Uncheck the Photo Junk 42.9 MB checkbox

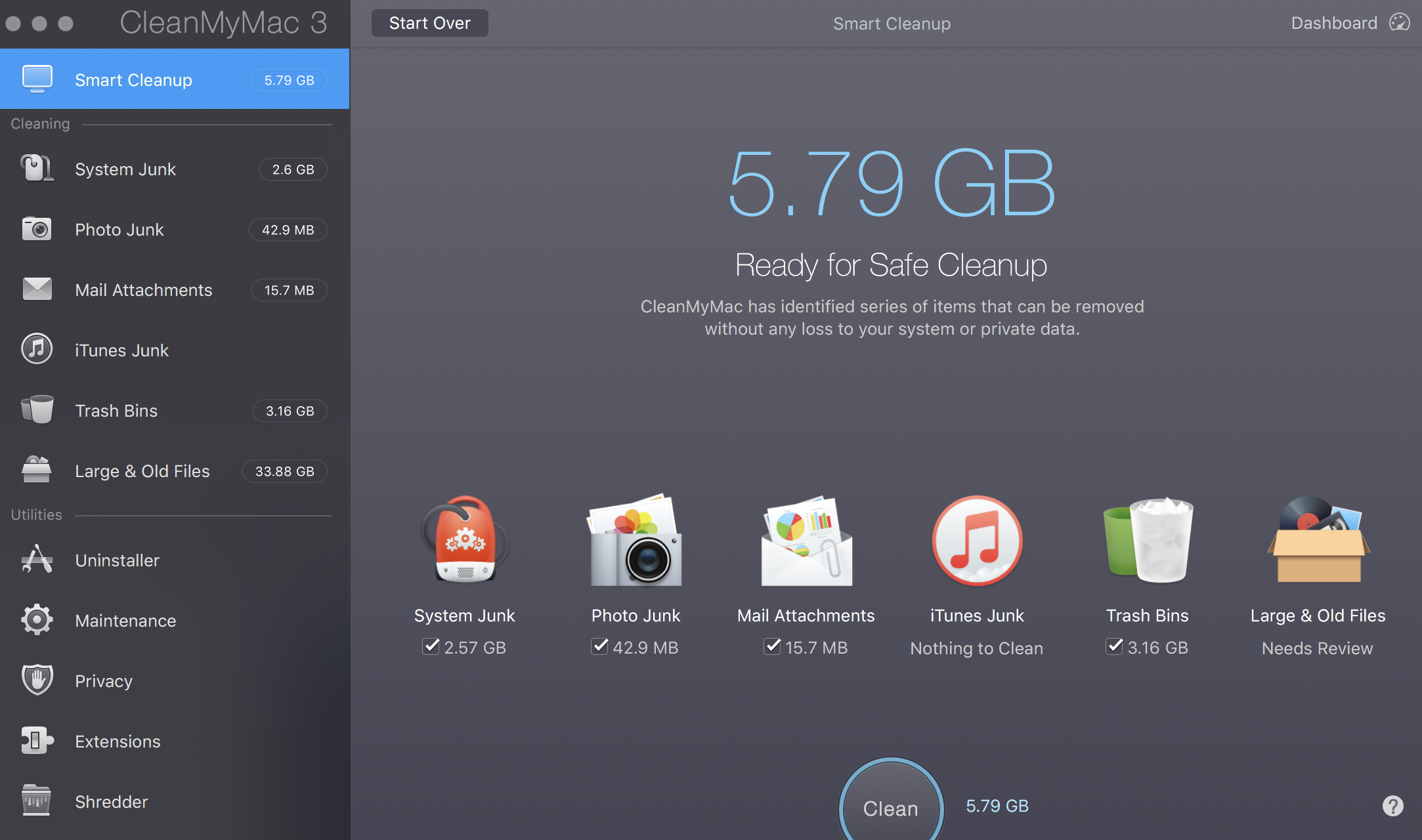click(x=599, y=646)
